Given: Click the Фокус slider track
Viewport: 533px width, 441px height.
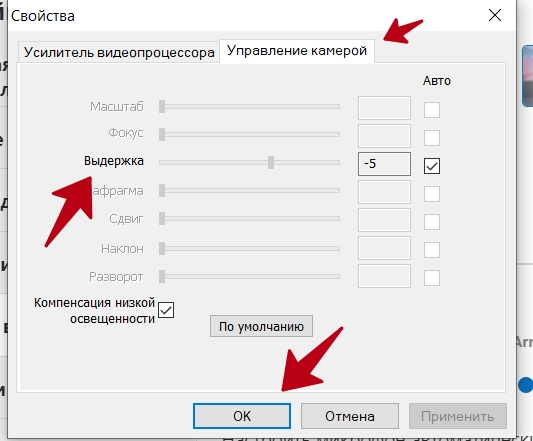Looking at the screenshot, I should pyautogui.click(x=250, y=134).
